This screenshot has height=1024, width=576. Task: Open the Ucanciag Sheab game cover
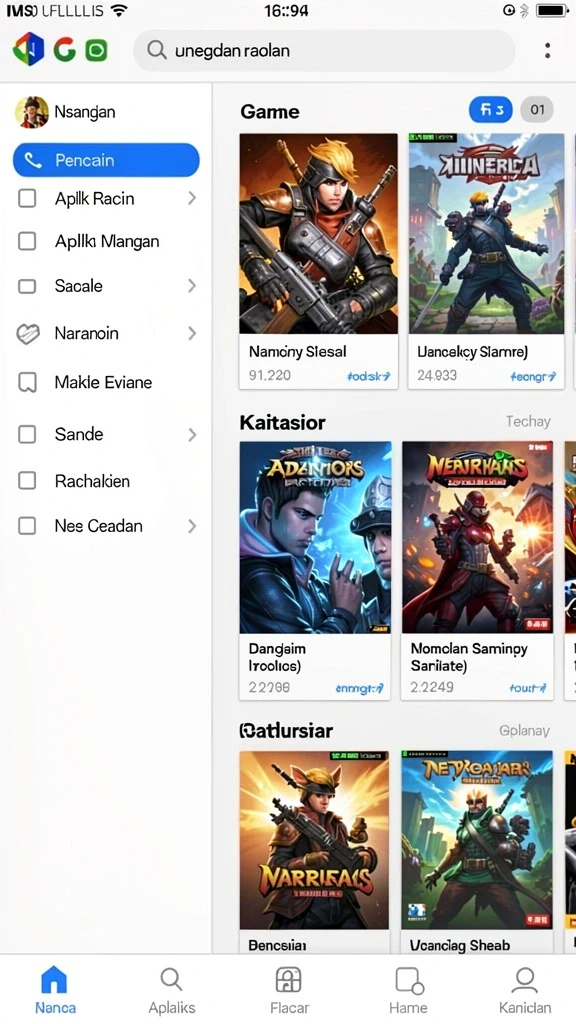point(477,840)
